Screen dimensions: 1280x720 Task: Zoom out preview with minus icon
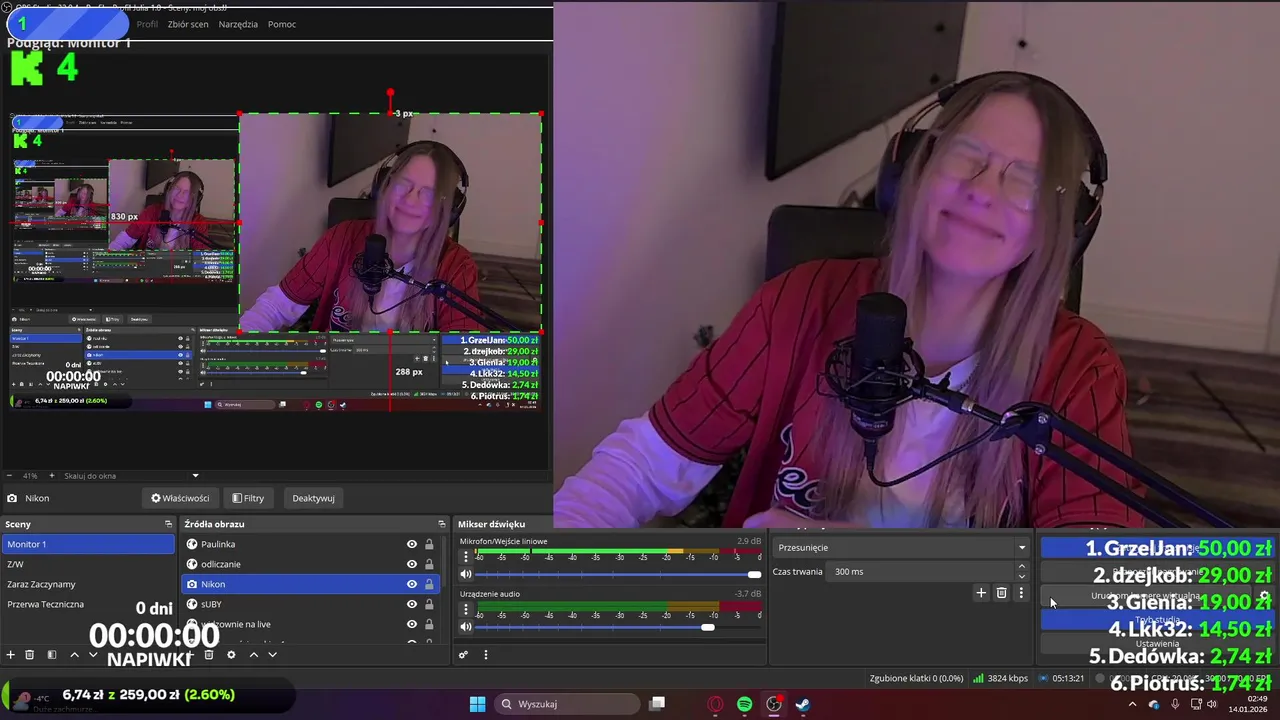pos(9,476)
